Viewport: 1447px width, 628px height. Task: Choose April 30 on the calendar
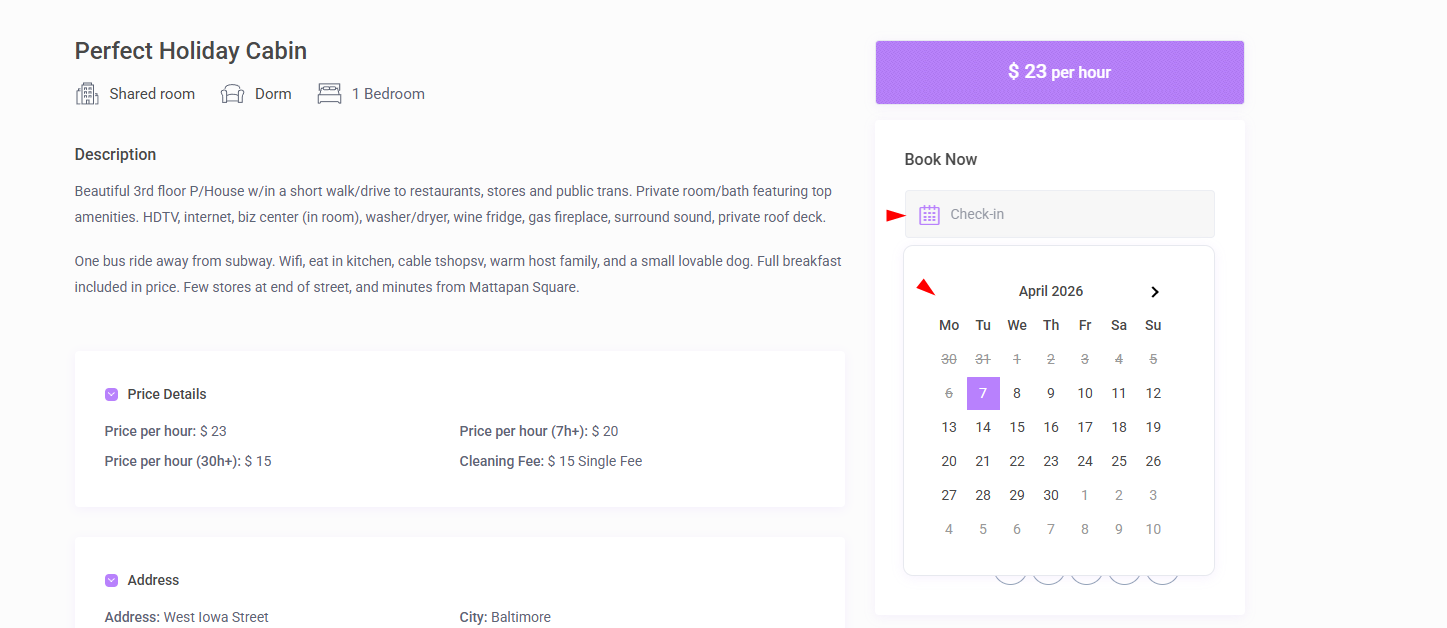[x=1051, y=495]
